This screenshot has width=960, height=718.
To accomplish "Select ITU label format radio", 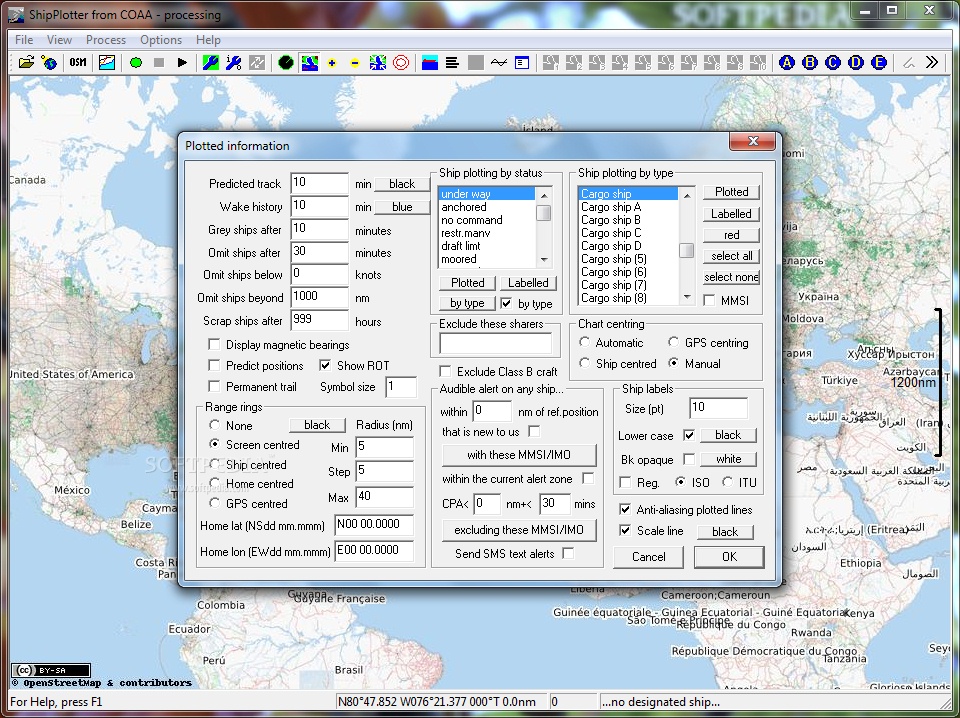I will (x=727, y=482).
